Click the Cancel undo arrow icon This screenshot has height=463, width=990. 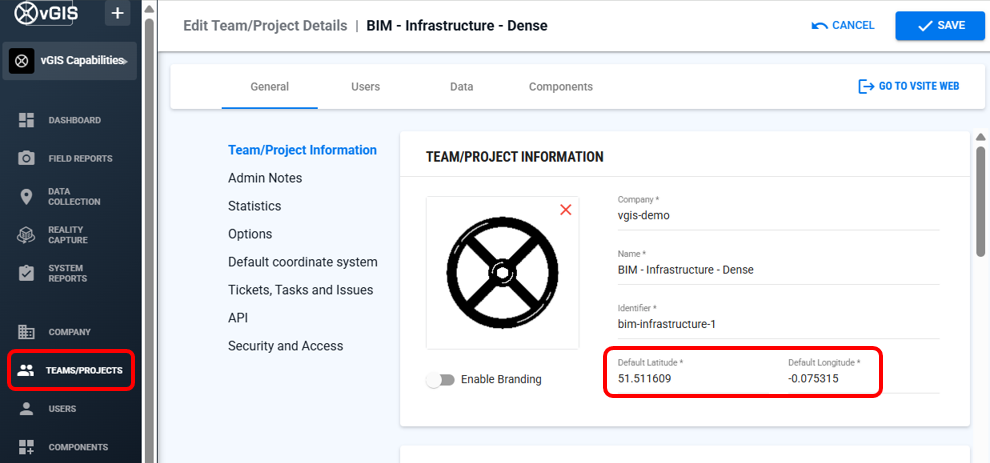coord(820,26)
